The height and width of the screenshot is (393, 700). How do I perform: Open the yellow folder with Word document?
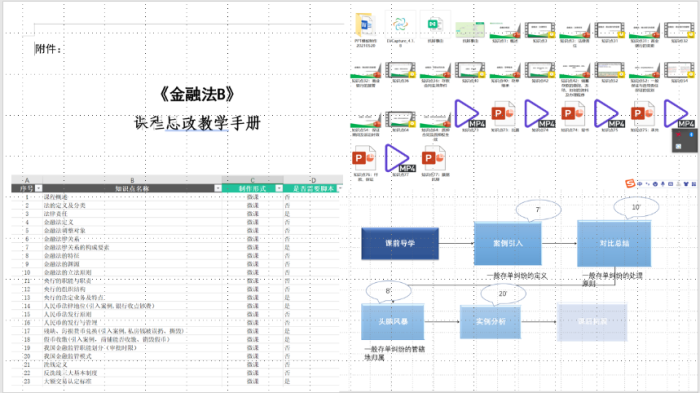365,25
